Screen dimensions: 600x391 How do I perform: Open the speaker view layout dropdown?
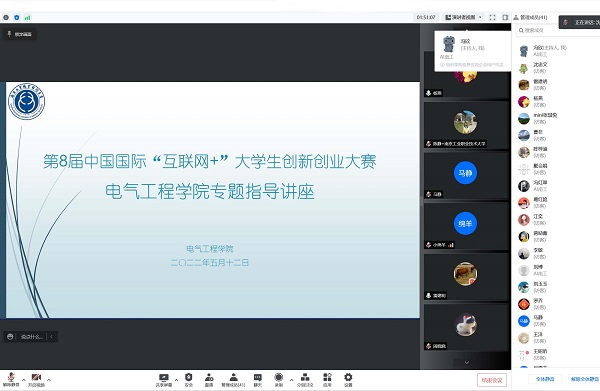click(x=463, y=17)
